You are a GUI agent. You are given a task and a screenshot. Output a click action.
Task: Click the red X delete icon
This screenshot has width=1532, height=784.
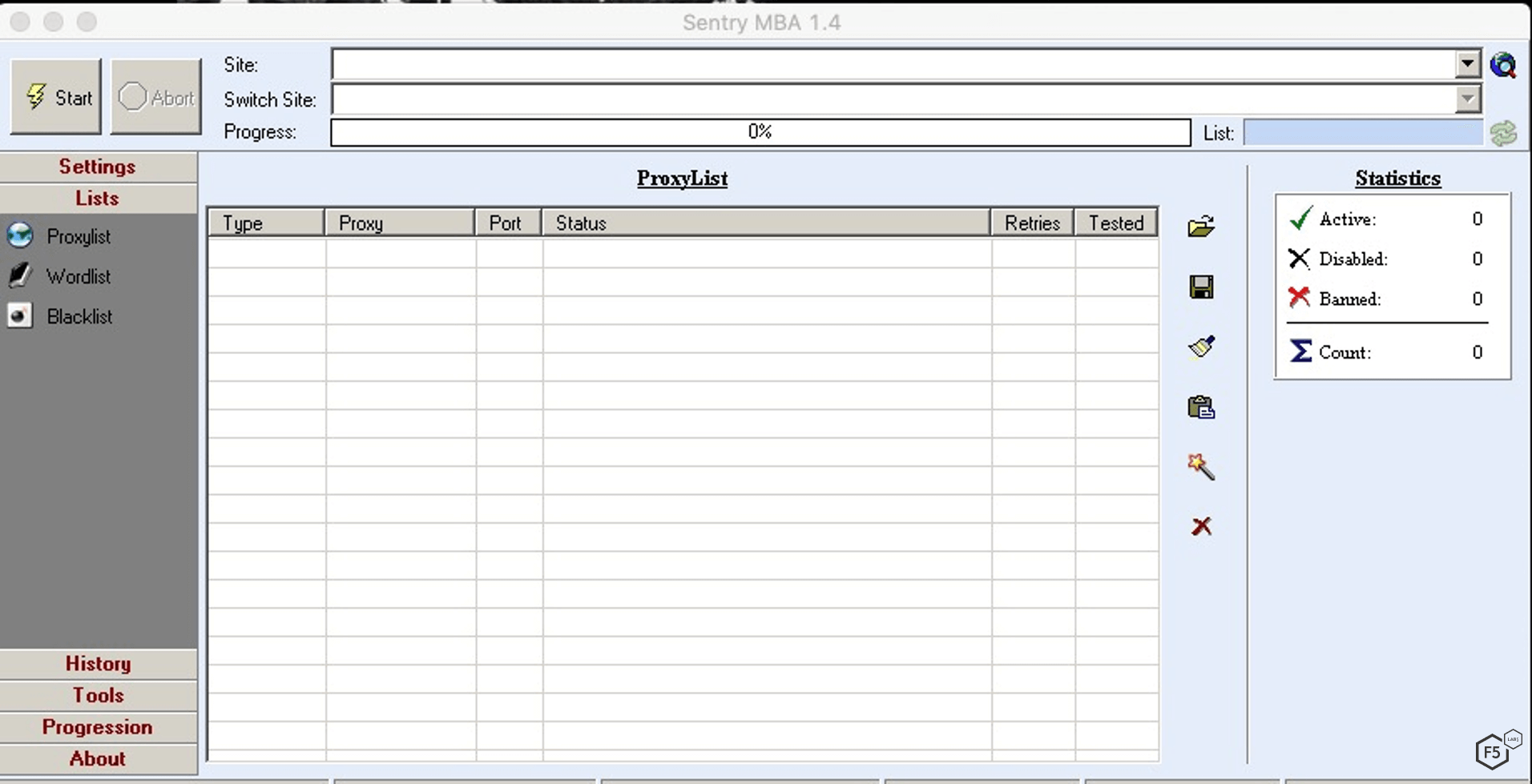pos(1200,526)
